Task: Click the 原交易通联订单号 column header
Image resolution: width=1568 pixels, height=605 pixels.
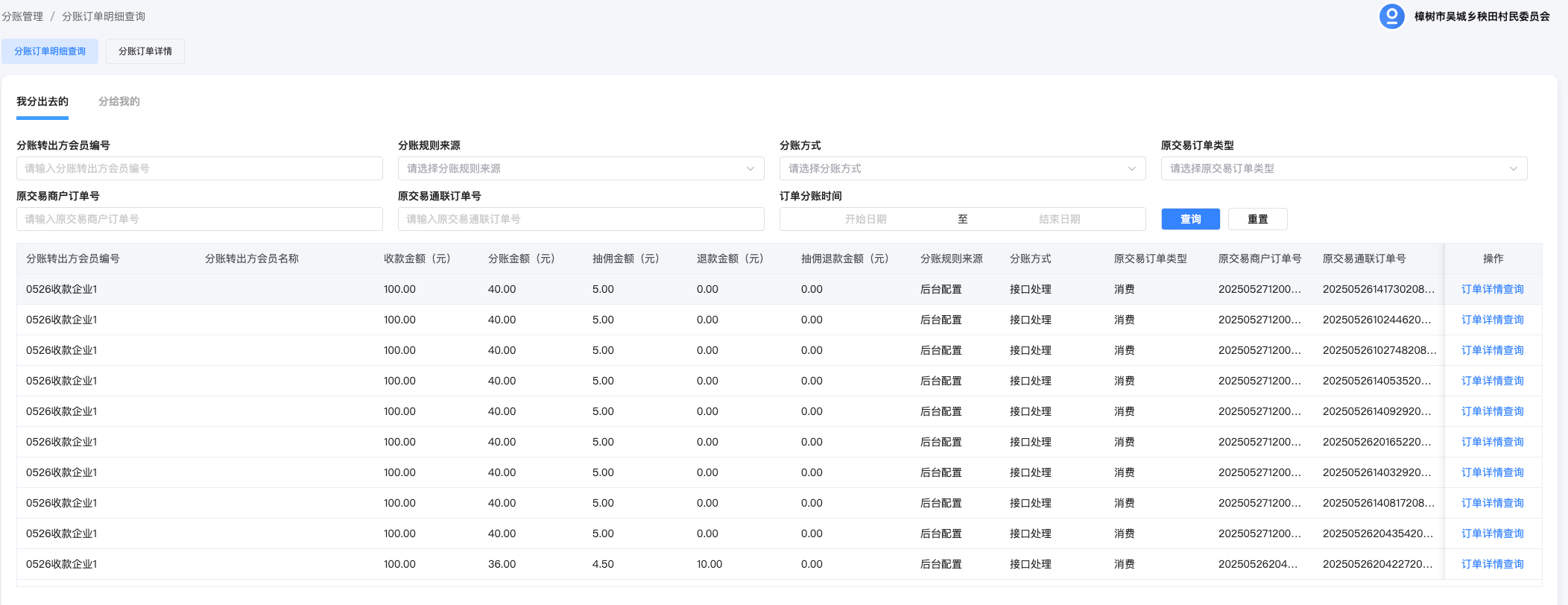Action: (1365, 259)
